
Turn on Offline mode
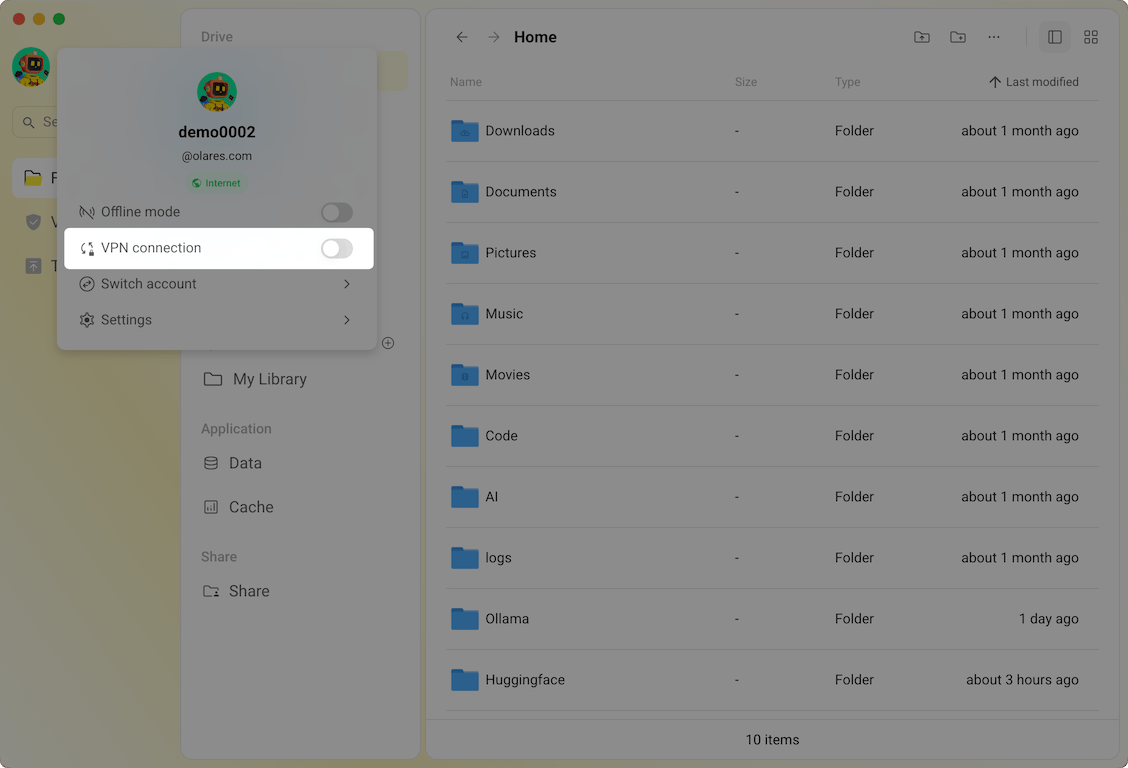[337, 212]
